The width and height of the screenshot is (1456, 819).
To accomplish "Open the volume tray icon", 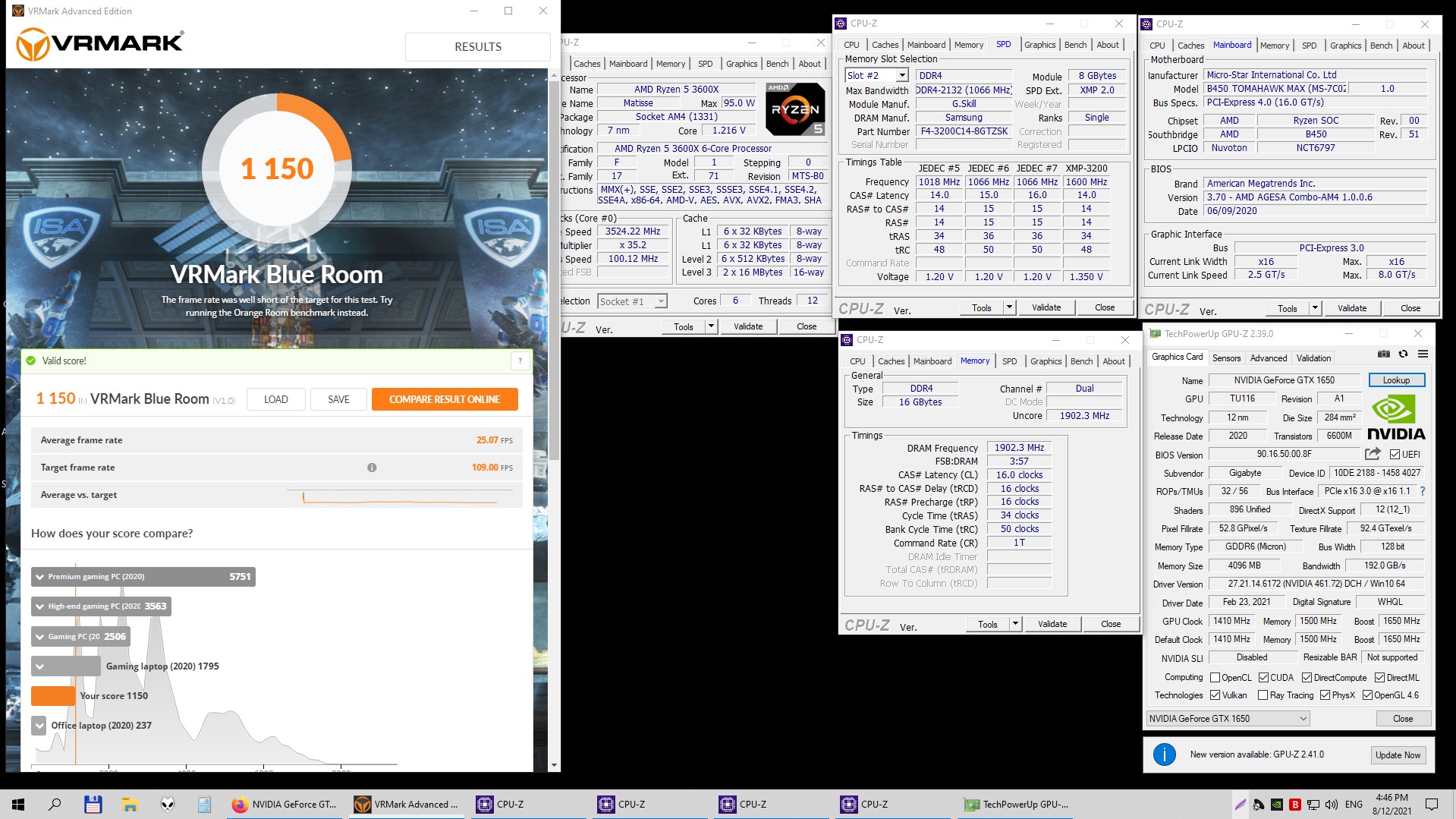I will (x=1332, y=805).
